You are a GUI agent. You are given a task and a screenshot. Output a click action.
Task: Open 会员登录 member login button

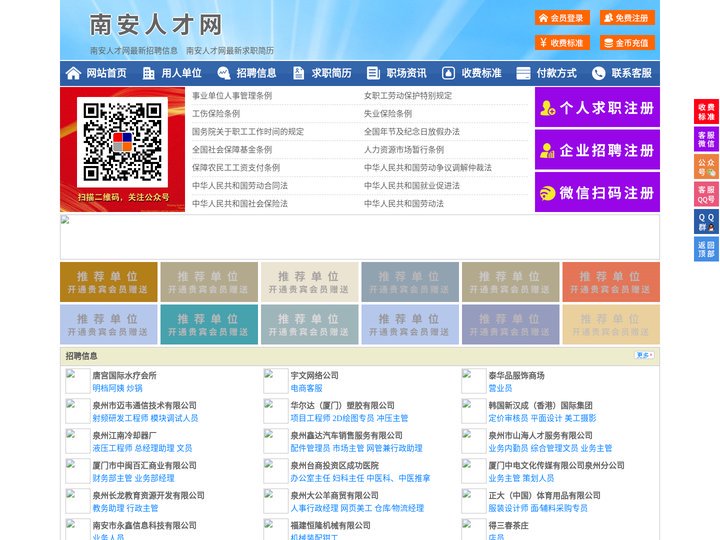tap(562, 18)
